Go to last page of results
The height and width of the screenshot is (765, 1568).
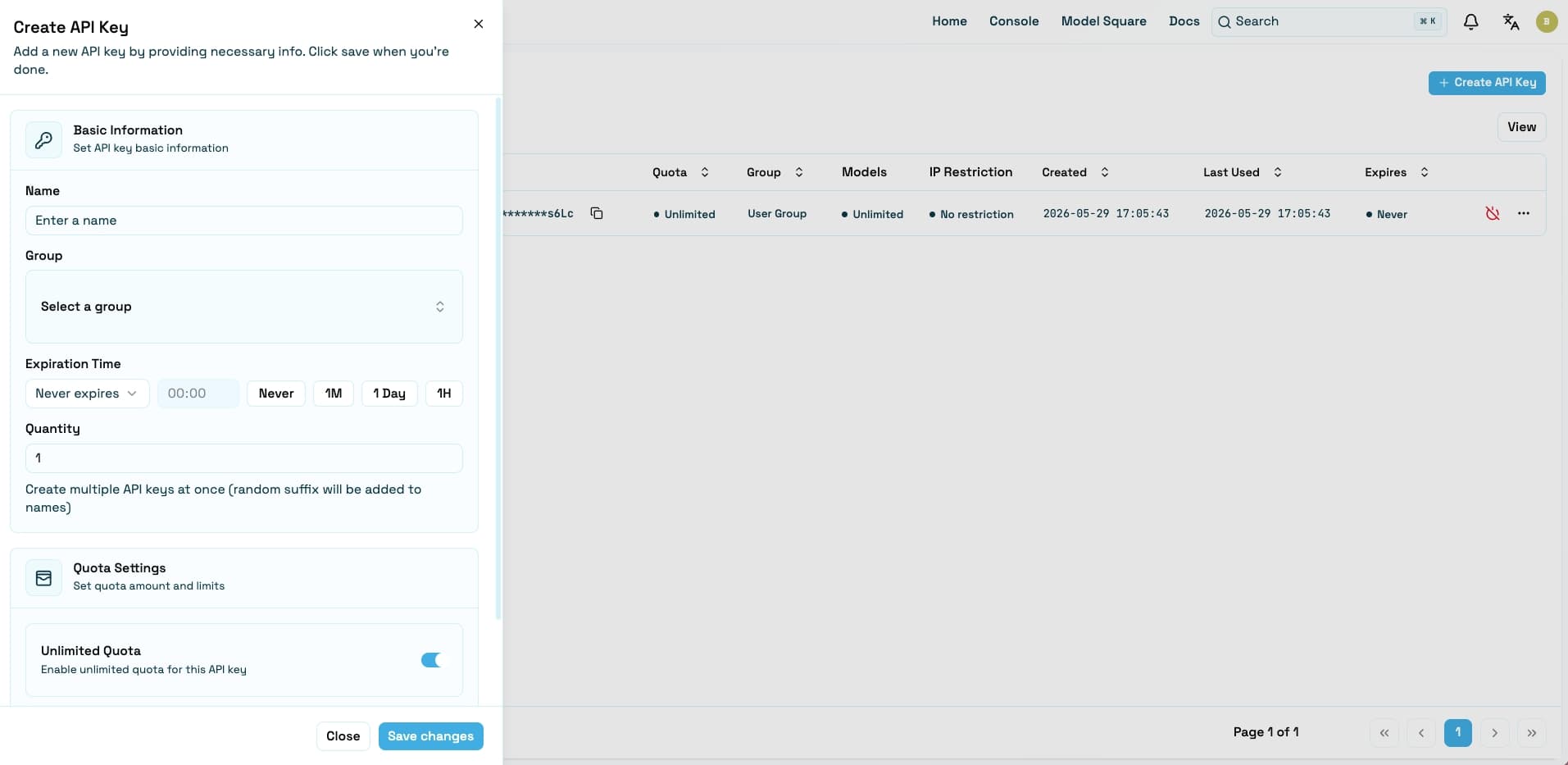pyautogui.click(x=1532, y=732)
